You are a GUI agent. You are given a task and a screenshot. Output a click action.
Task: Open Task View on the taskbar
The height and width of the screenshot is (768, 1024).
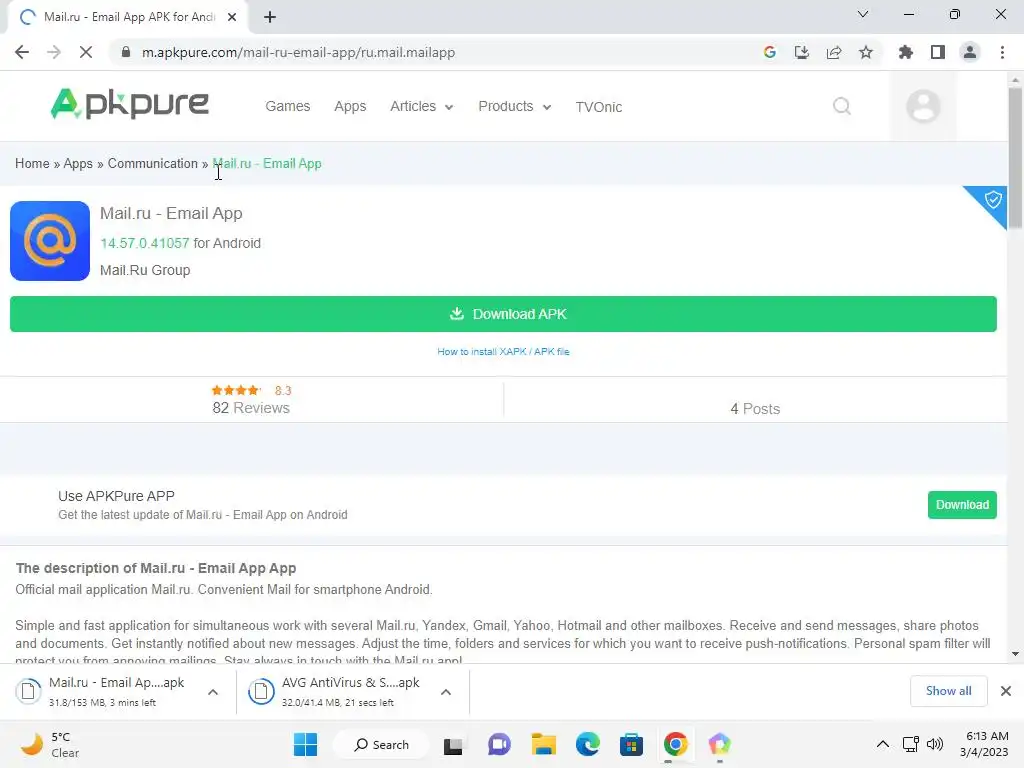453,744
